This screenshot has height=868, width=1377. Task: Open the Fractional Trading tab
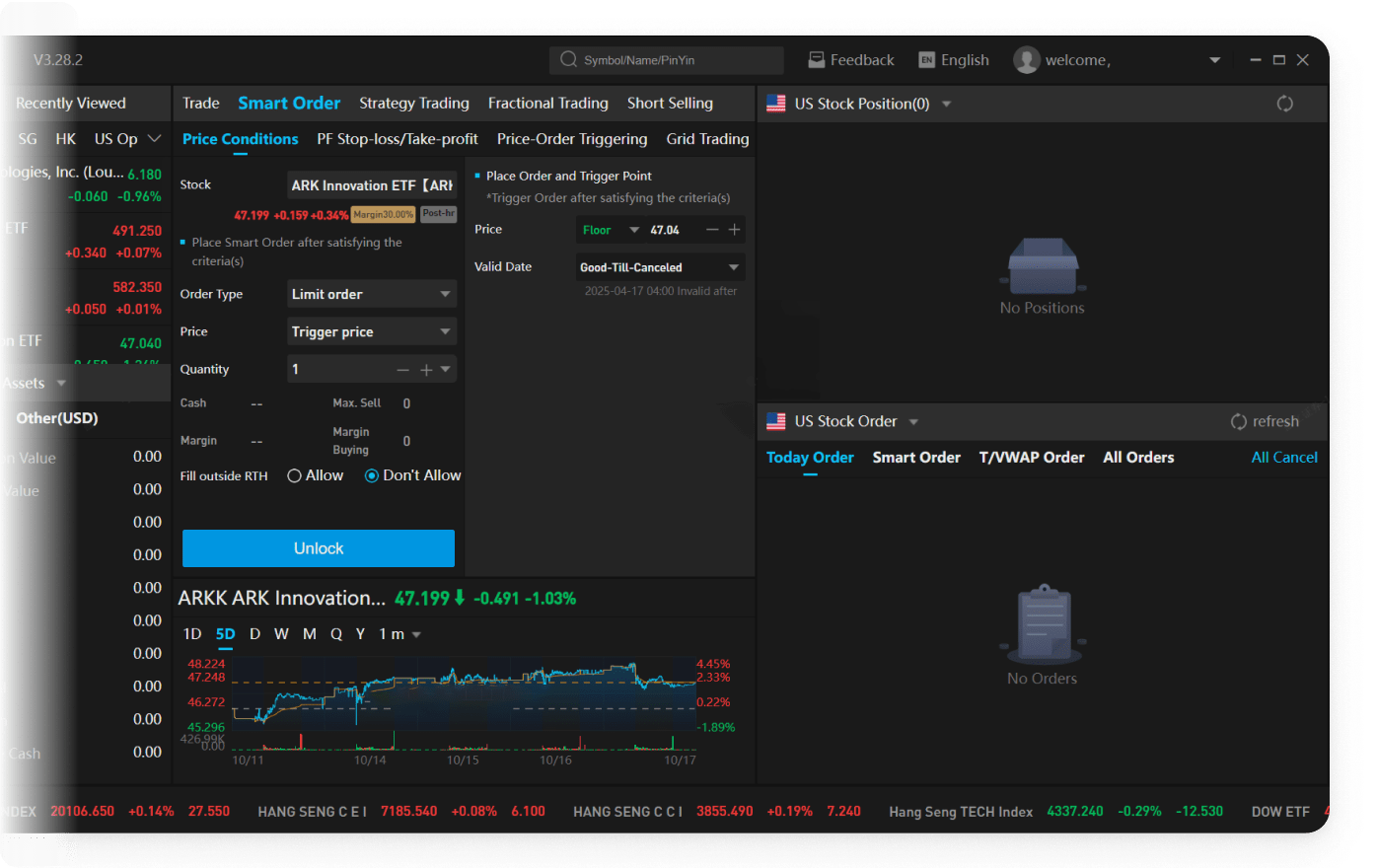point(548,103)
